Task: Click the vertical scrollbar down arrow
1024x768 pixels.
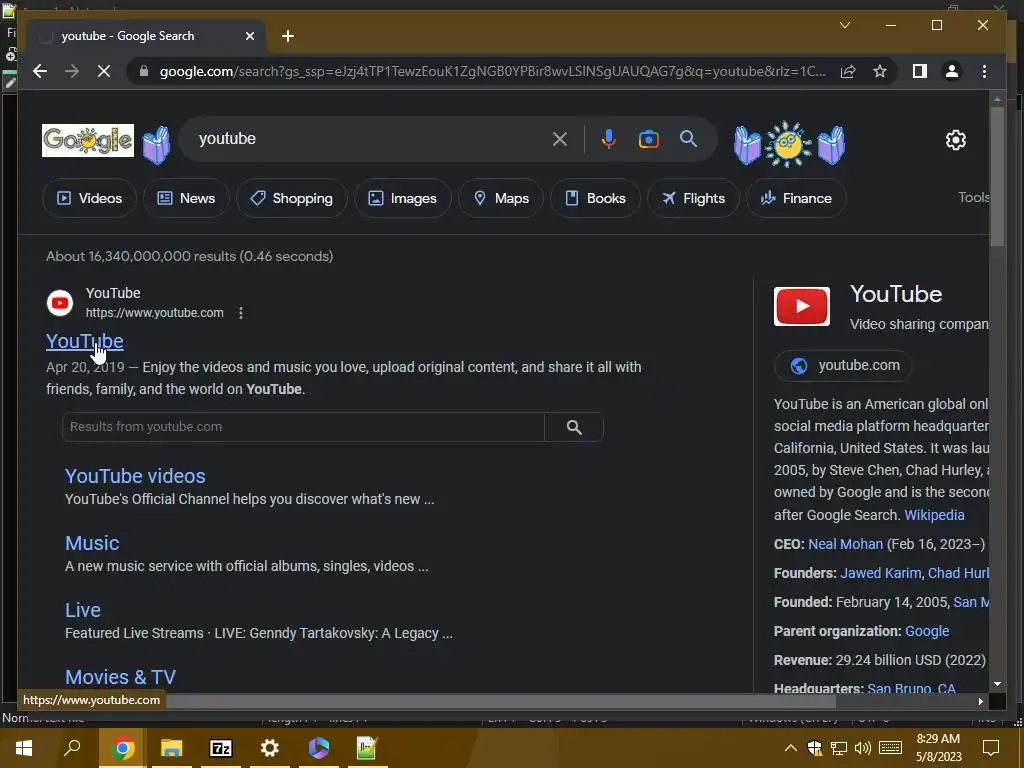Action: (997, 684)
